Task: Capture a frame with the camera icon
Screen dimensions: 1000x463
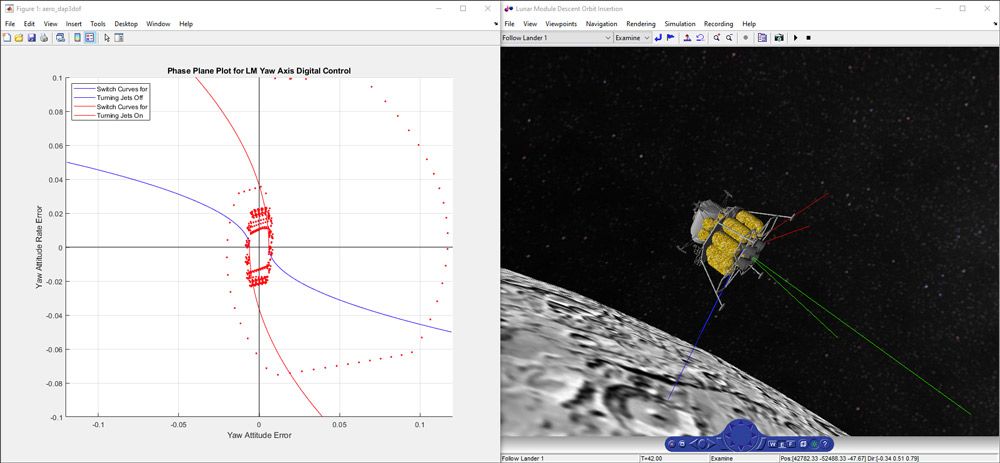Action: pyautogui.click(x=779, y=38)
